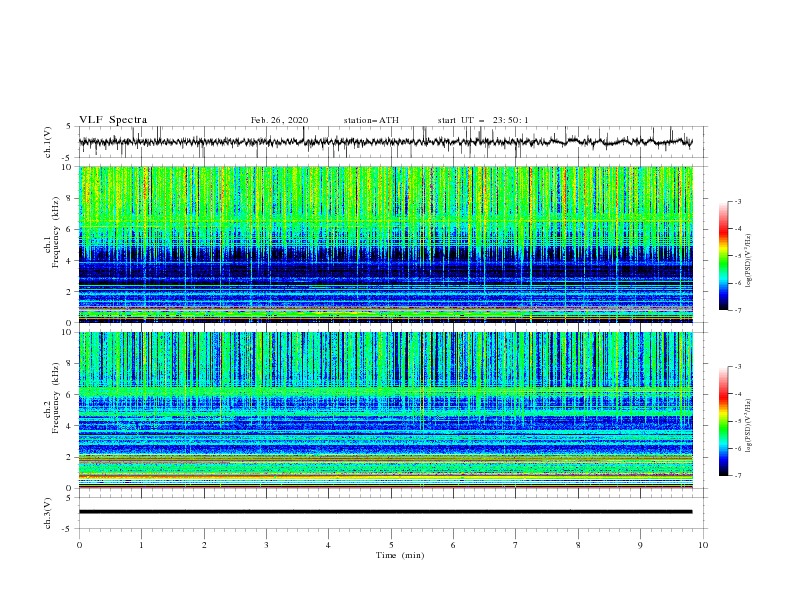Click time axis tick label '0'

coord(79,545)
